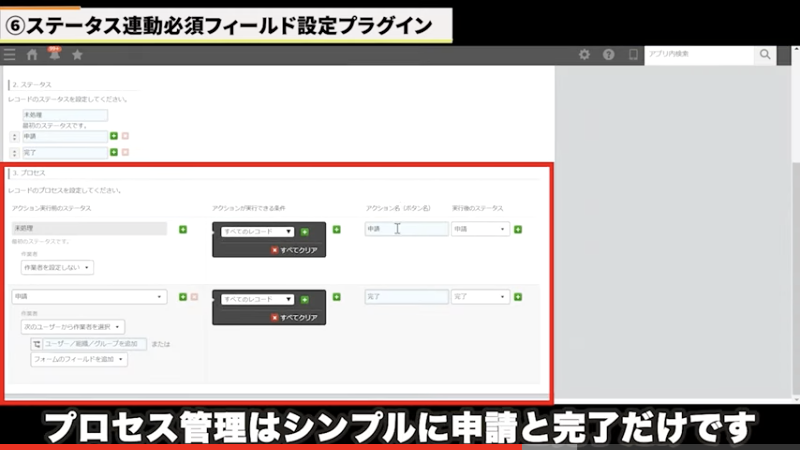Open the favorites star icon
This screenshot has height=450, width=800.
(x=77, y=55)
